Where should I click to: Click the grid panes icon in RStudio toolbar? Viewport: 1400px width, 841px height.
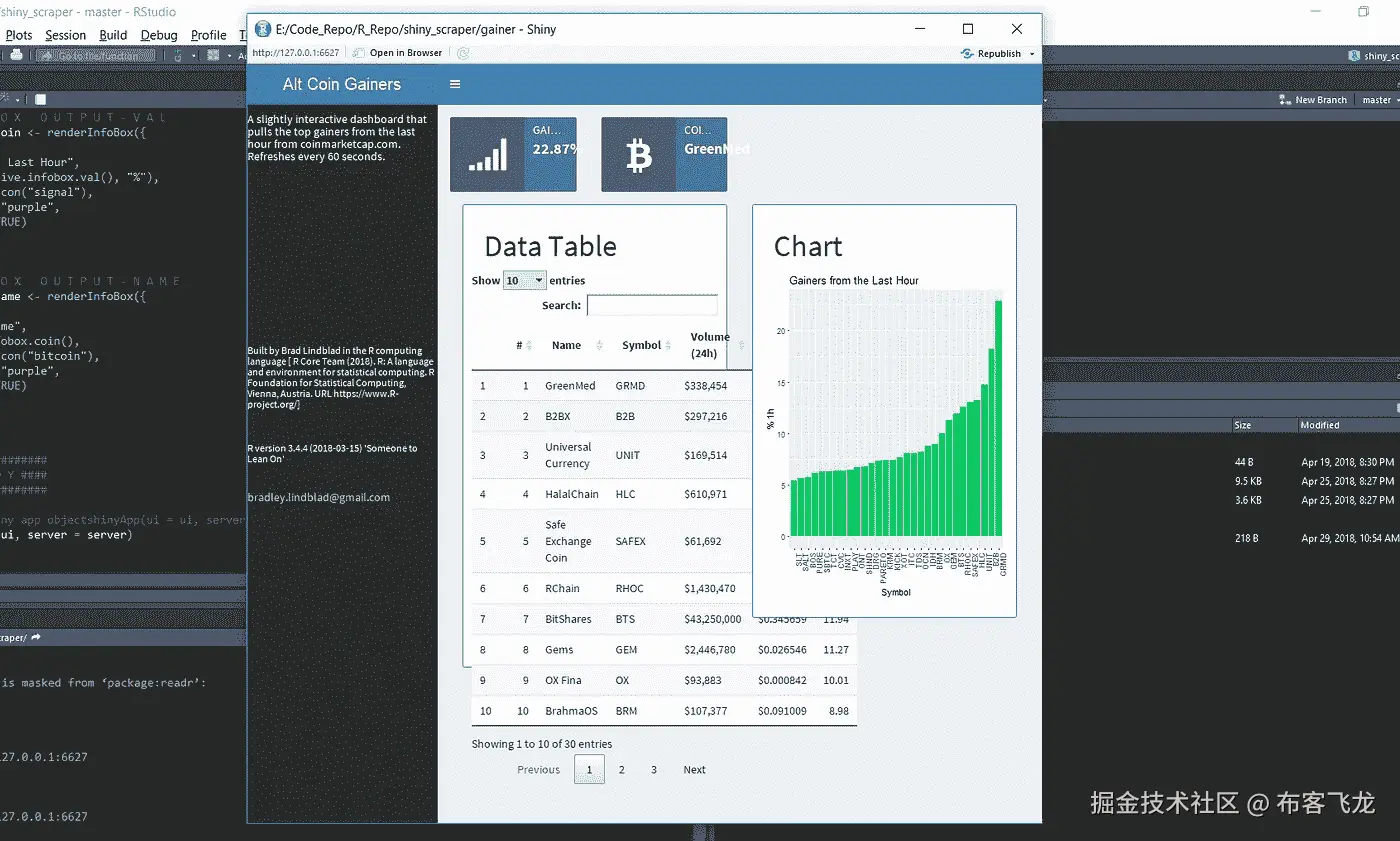(213, 56)
